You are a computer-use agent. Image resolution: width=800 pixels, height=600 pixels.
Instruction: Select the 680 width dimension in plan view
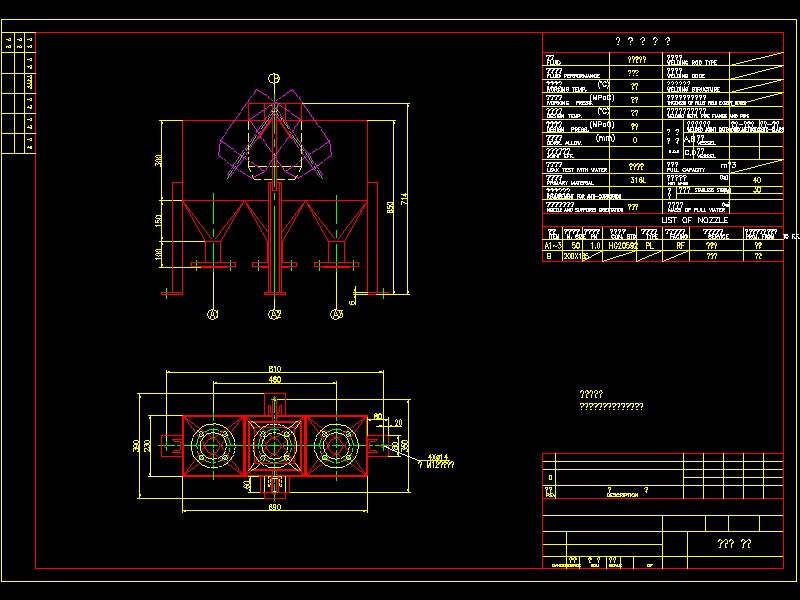tap(274, 506)
